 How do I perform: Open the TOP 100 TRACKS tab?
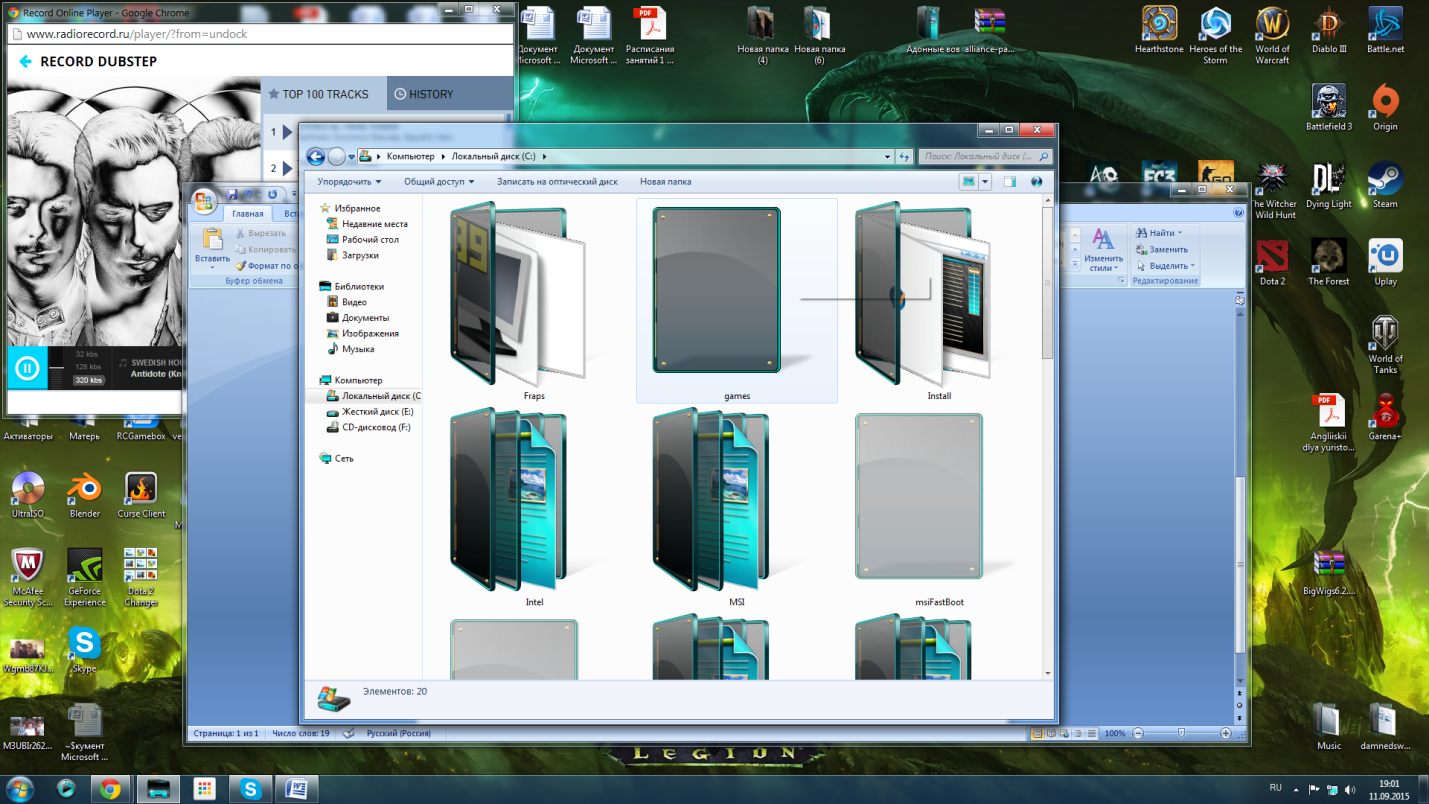pos(324,94)
